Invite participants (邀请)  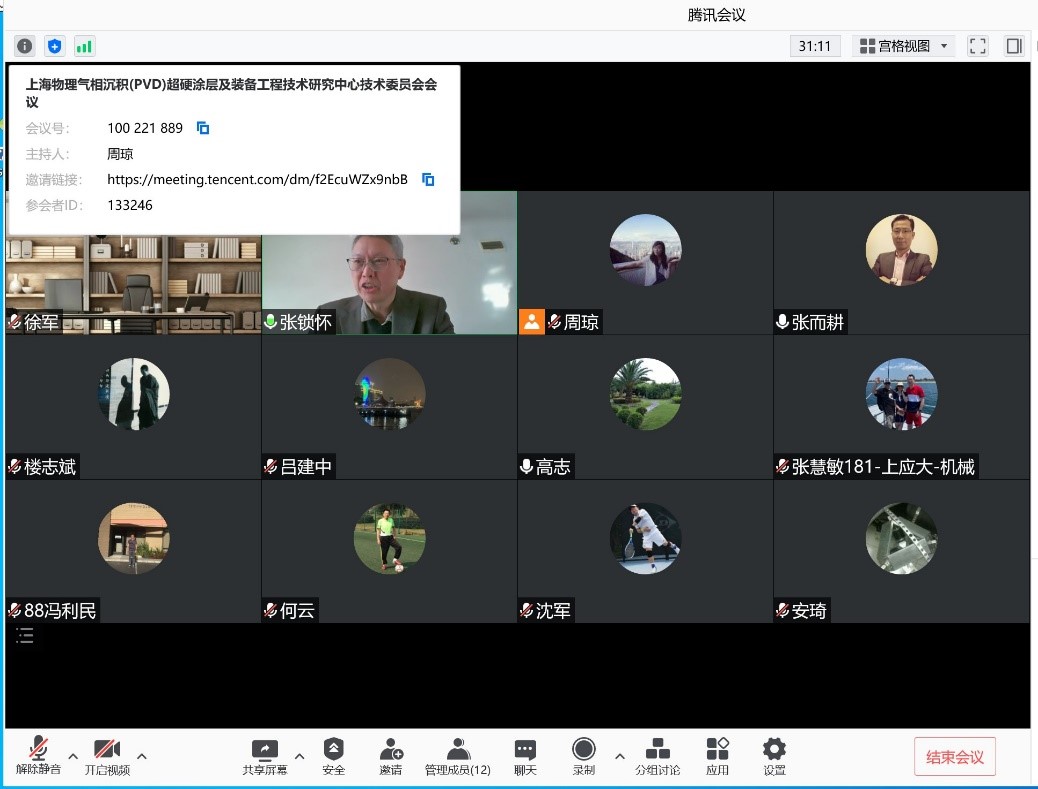point(391,756)
